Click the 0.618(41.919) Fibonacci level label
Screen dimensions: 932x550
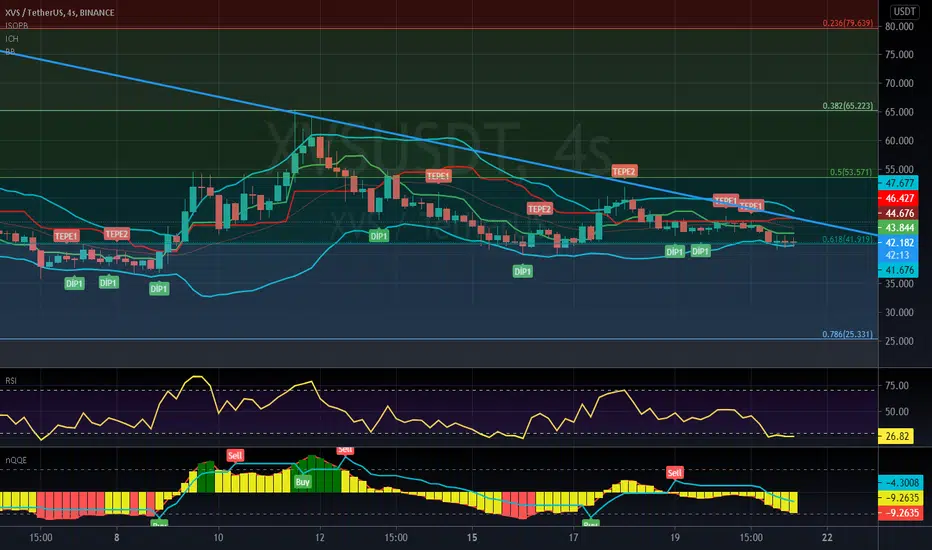(x=847, y=239)
